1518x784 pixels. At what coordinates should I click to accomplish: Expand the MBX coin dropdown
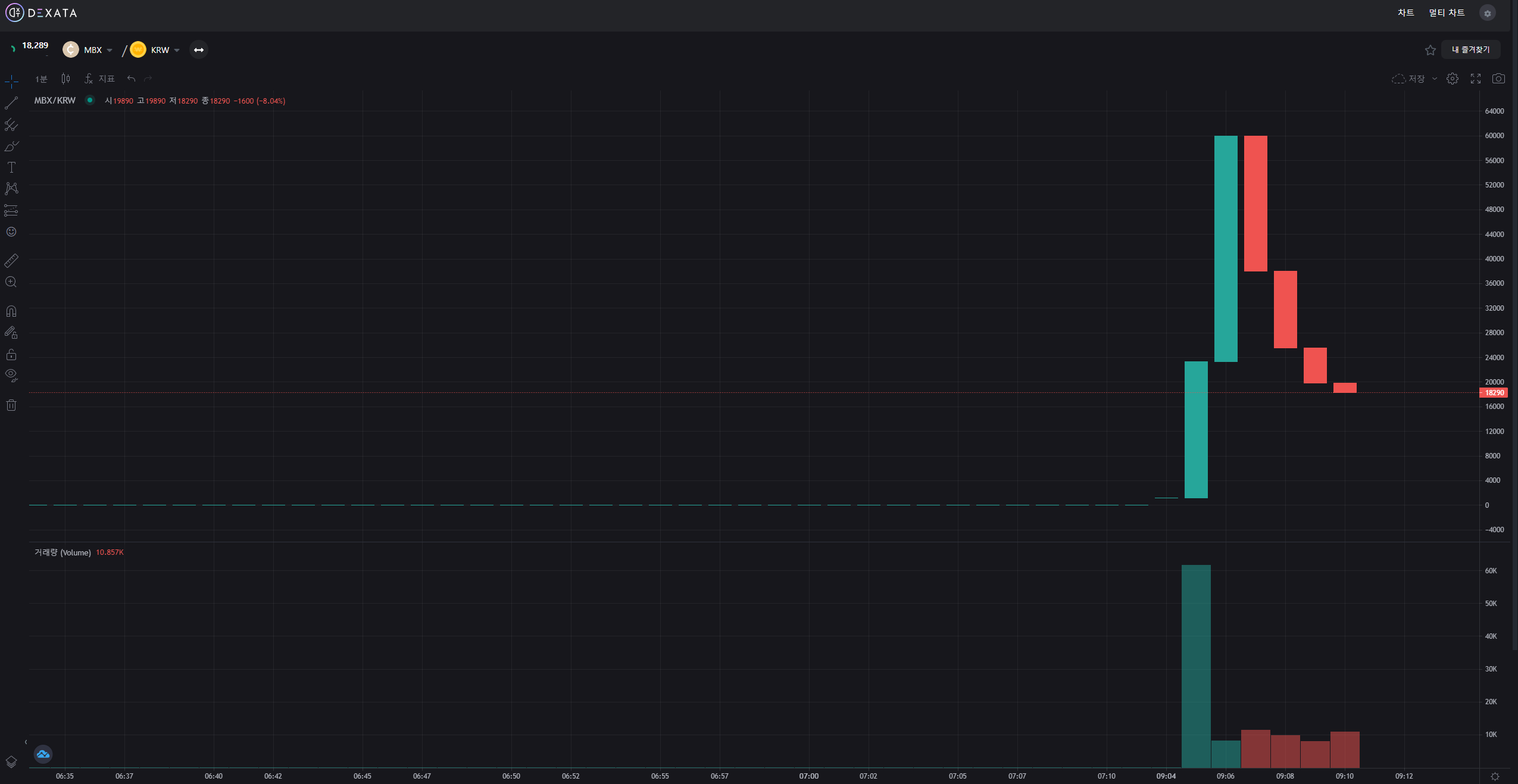(110, 50)
